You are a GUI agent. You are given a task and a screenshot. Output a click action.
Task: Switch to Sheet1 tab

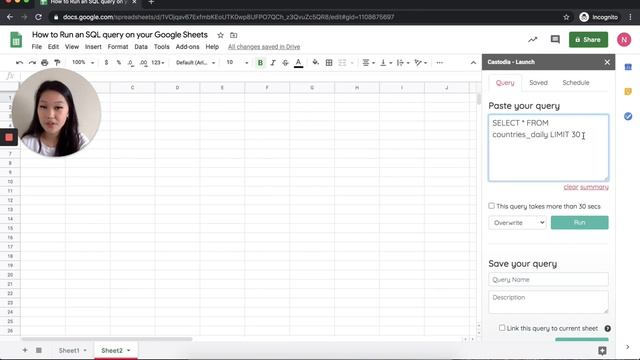72,350
